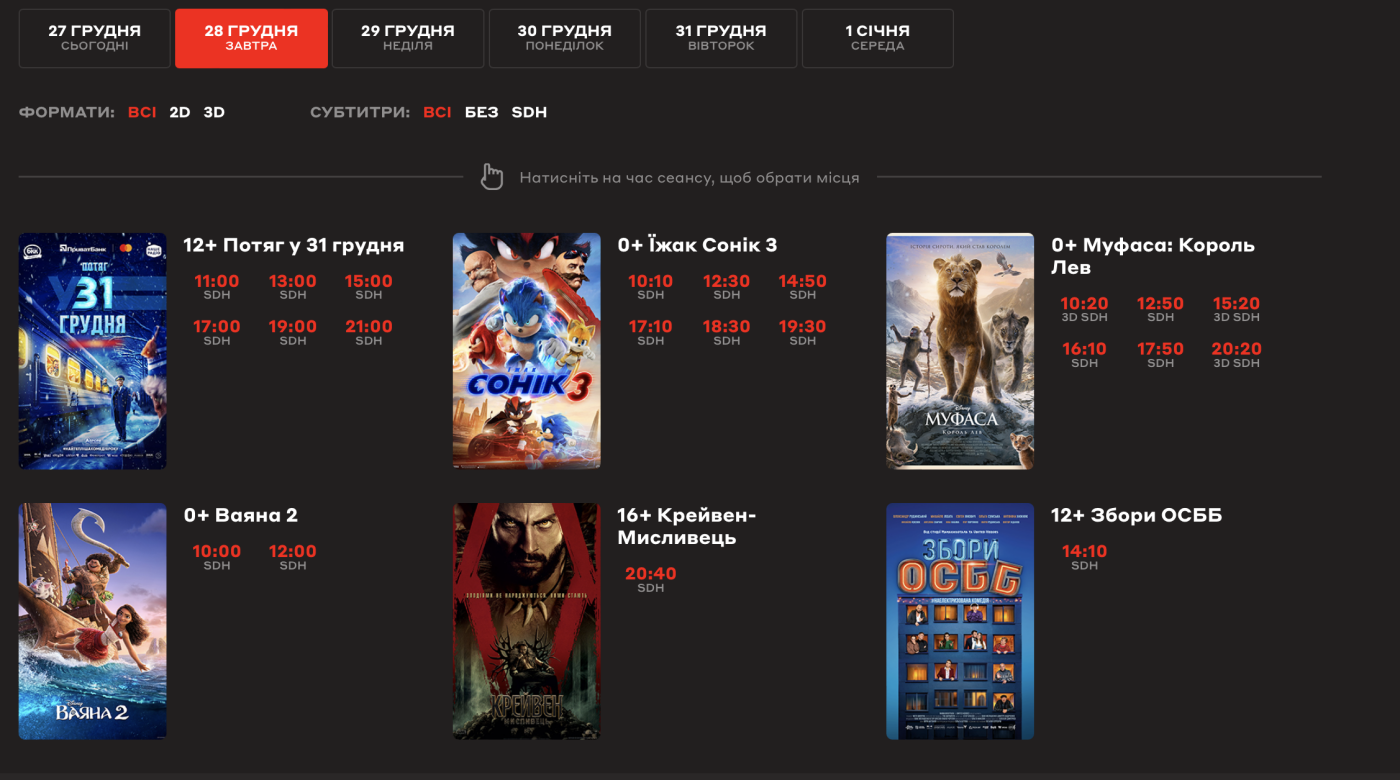Click the title "0+ Муфаса: Король Лев"

tap(1153, 257)
